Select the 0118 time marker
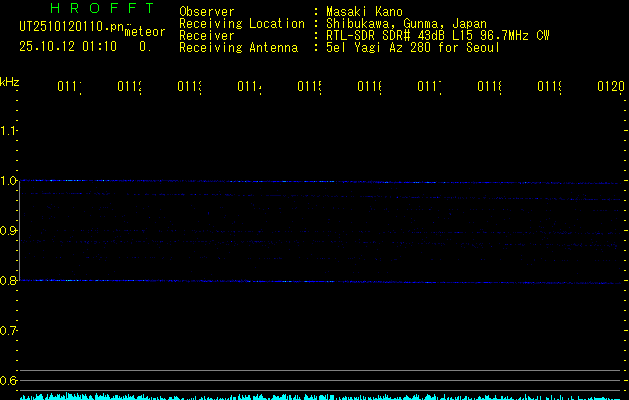Viewport: 629px width, 400px height. point(489,88)
